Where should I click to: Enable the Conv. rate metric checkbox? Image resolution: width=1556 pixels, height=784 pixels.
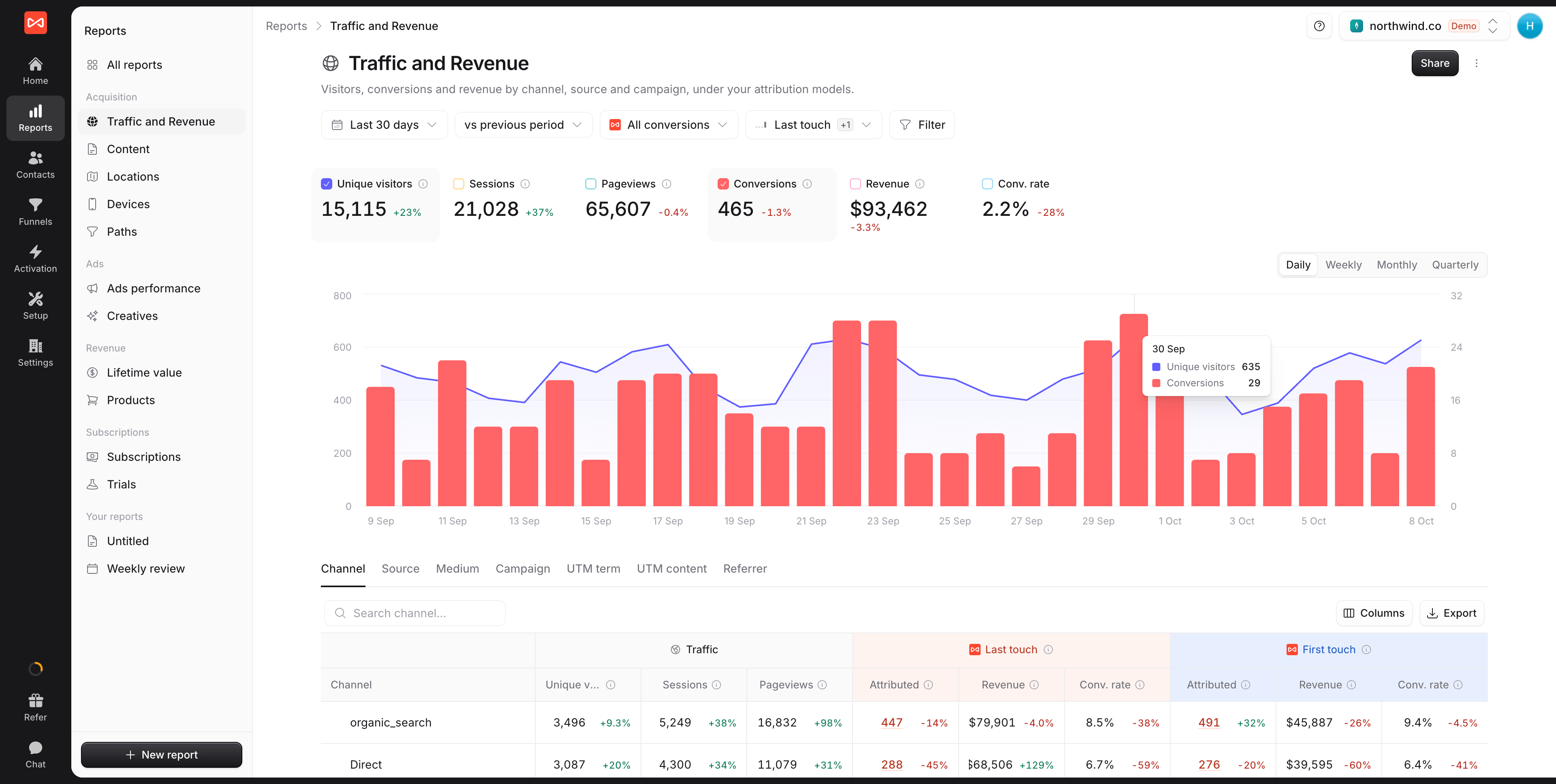tap(987, 184)
